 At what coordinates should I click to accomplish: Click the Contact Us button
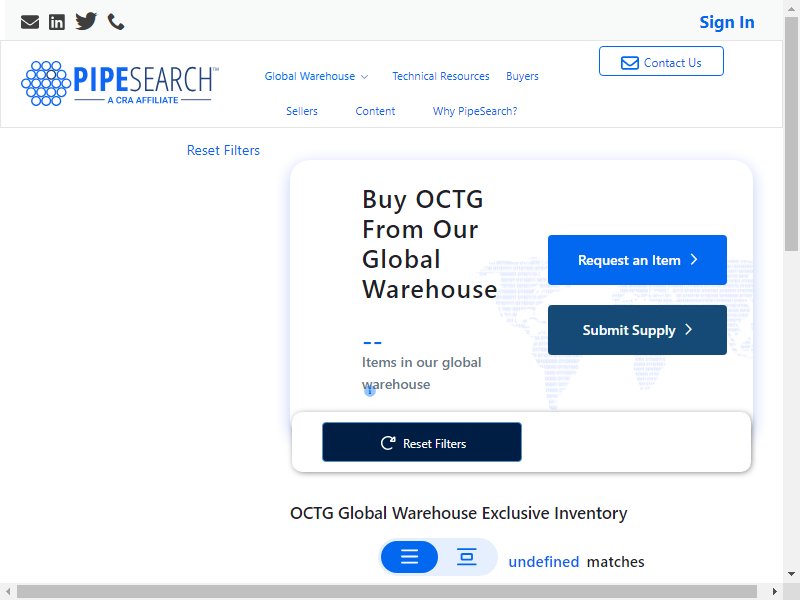click(x=661, y=61)
